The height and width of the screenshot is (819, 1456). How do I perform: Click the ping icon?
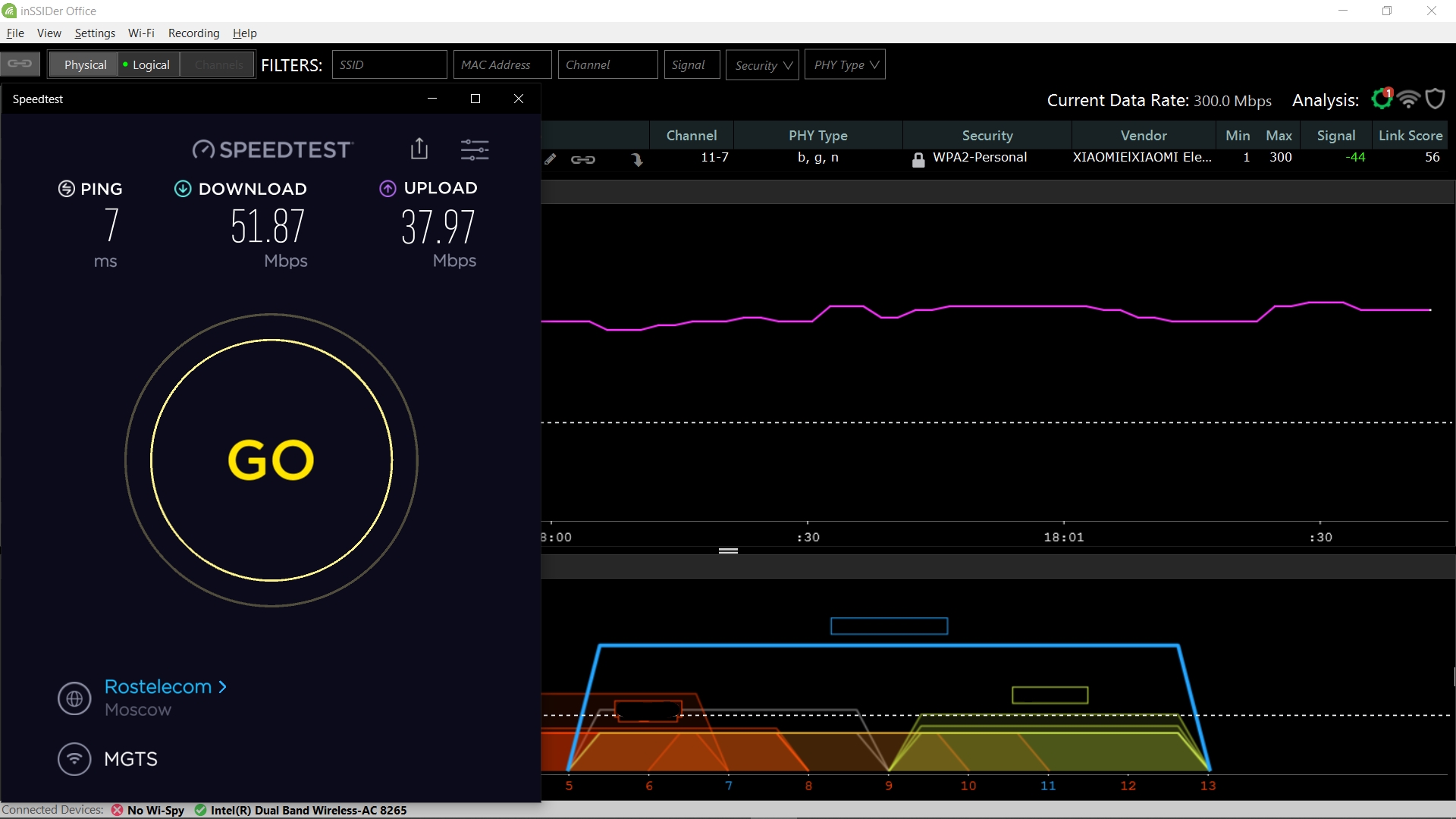pos(67,189)
